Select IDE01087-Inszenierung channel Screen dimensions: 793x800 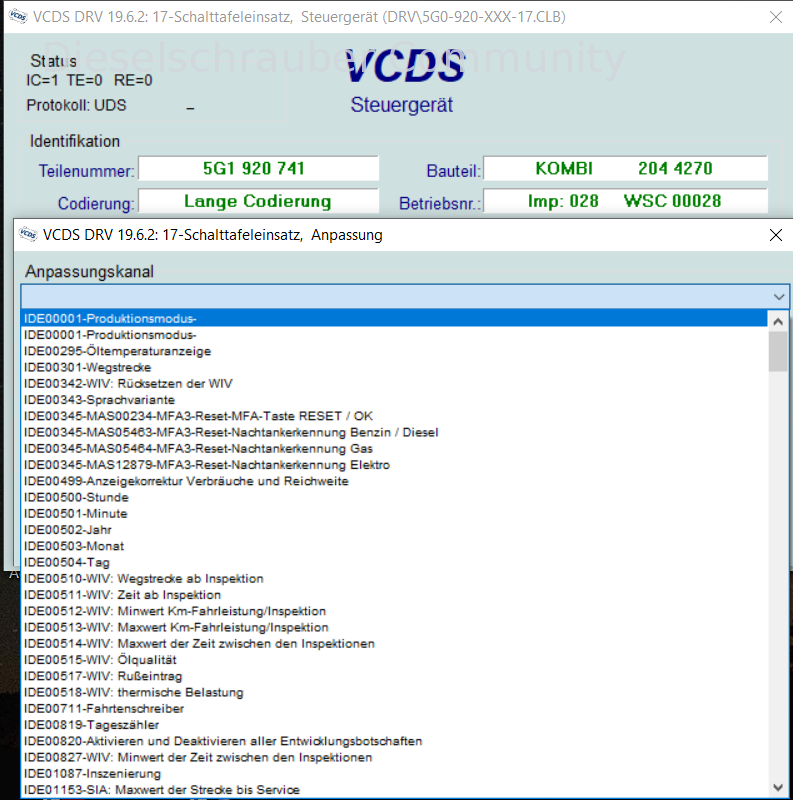pyautogui.click(x=394, y=773)
